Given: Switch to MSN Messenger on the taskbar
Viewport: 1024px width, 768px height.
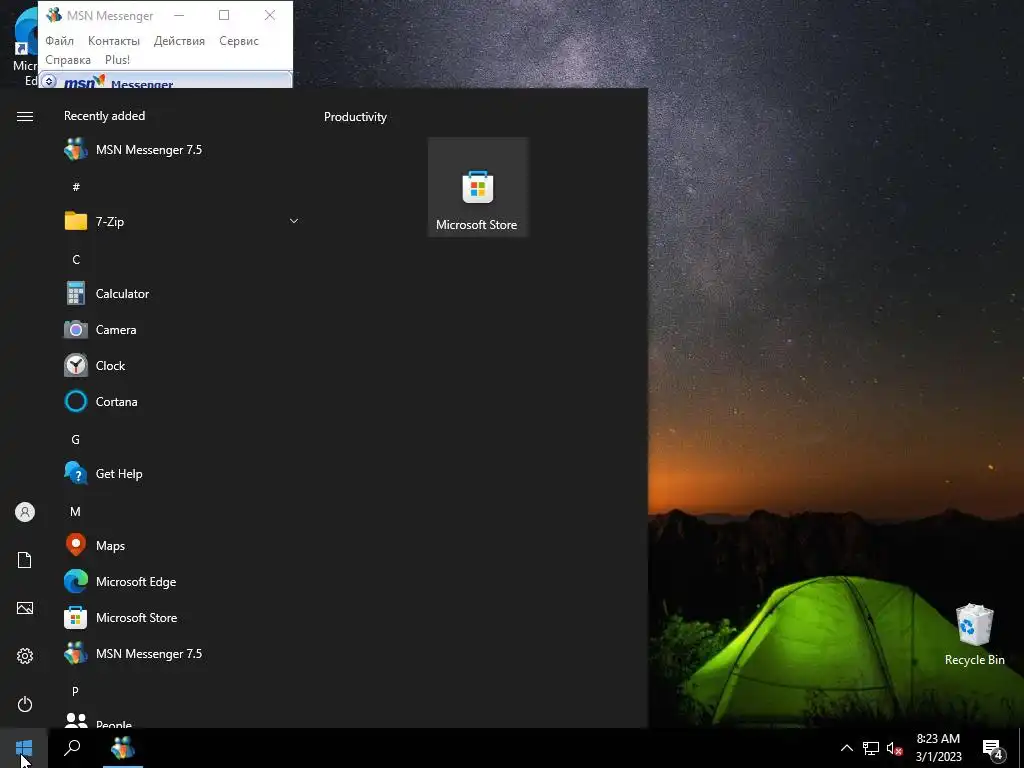Looking at the screenshot, I should [123, 748].
